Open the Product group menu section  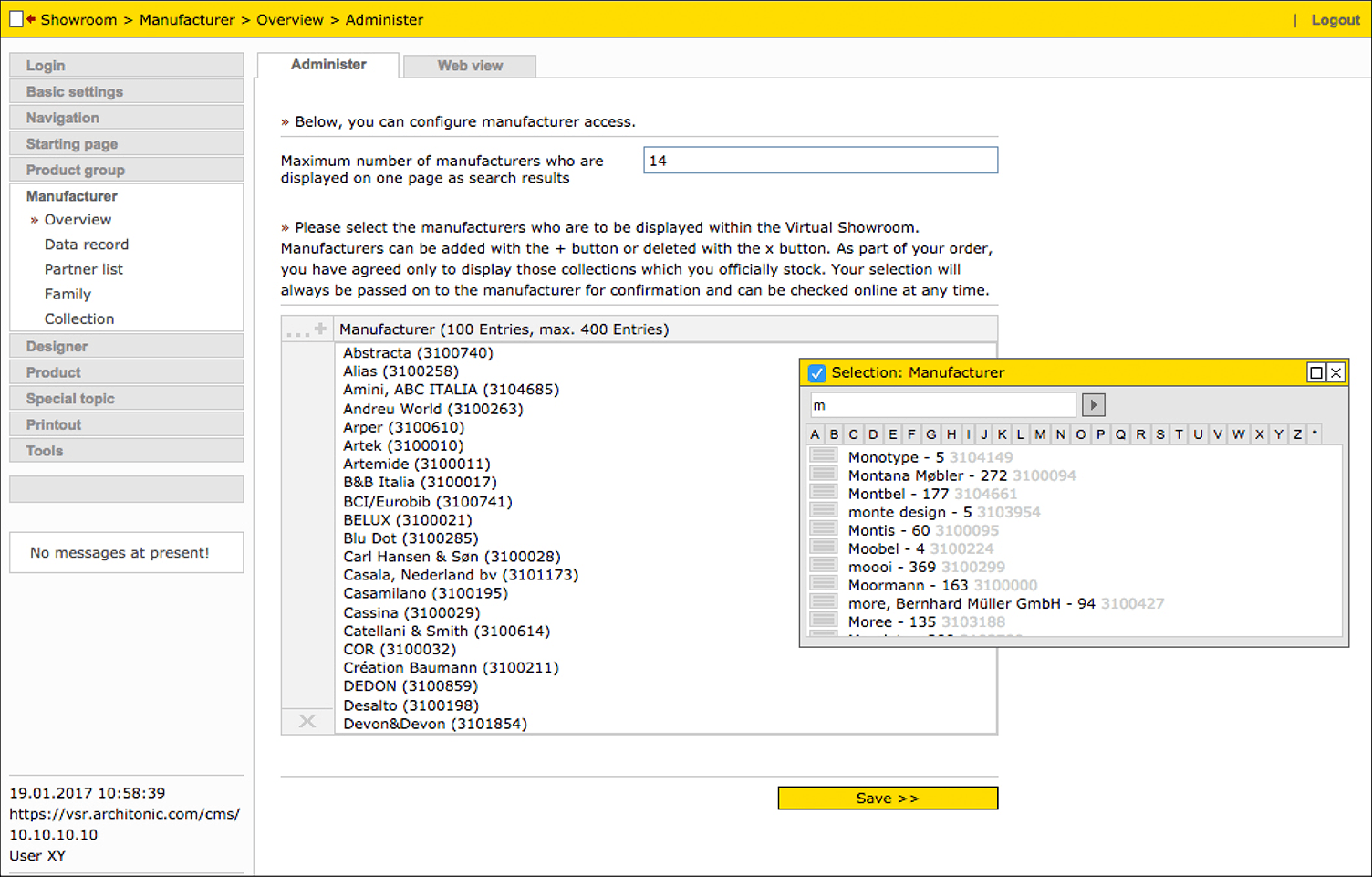pyautogui.click(x=127, y=170)
